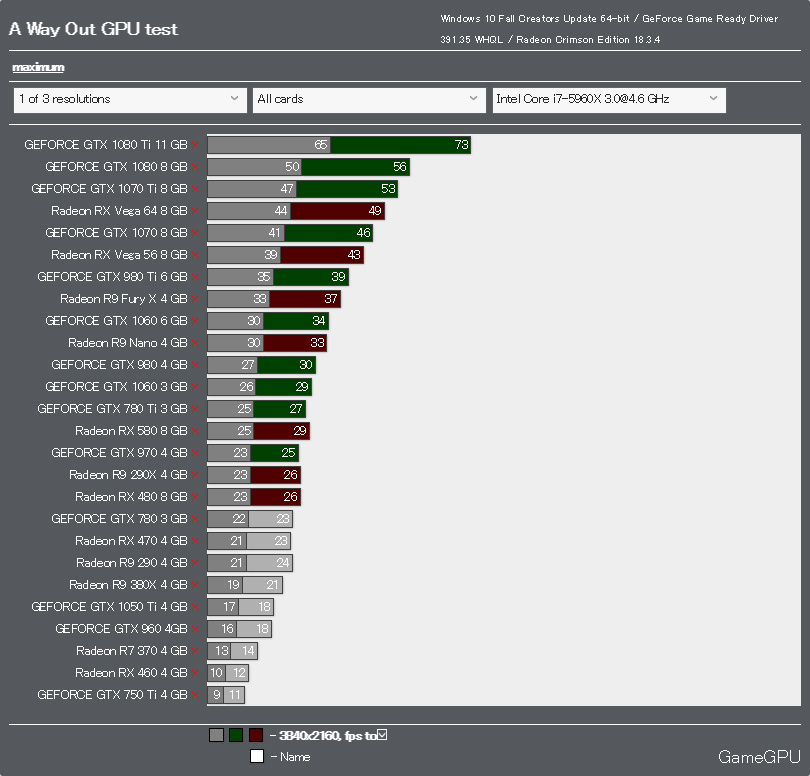Click the dark red legend color swatch
Screen dimensions: 810x776
point(256,735)
